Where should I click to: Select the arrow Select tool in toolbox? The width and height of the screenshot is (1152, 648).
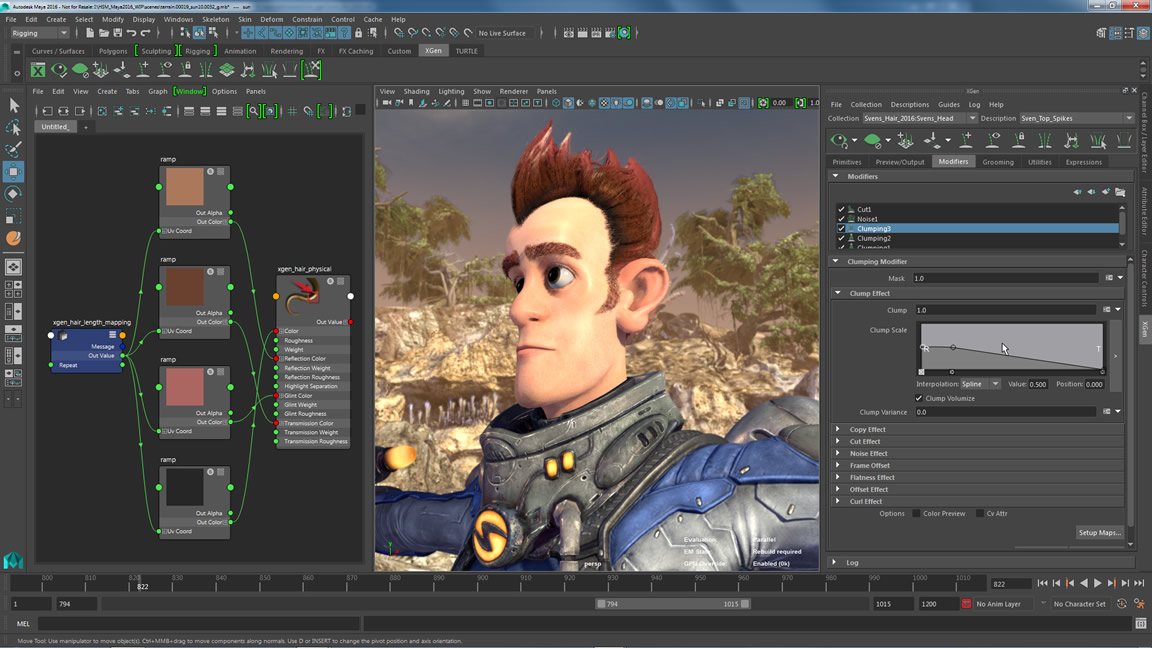(x=13, y=105)
